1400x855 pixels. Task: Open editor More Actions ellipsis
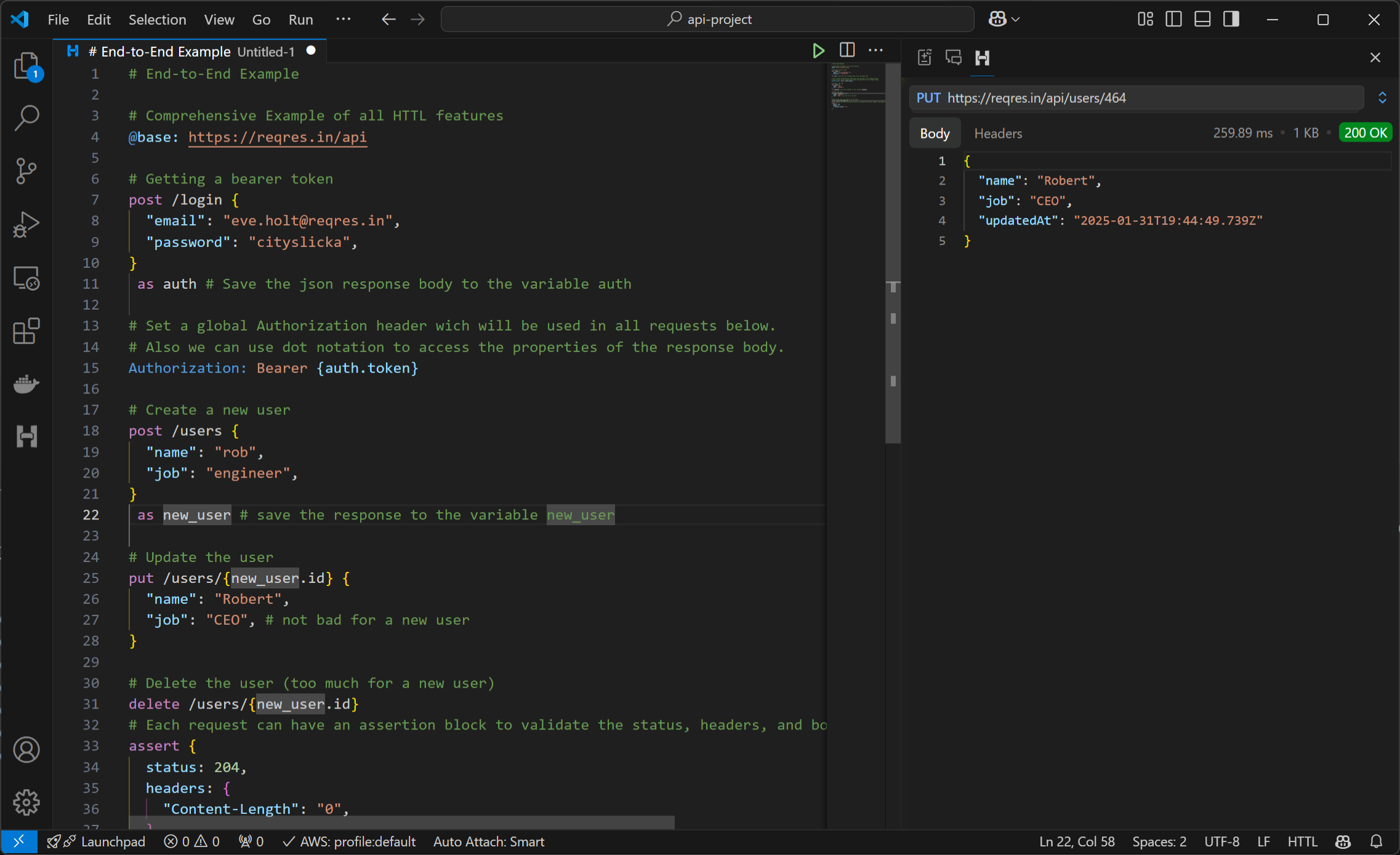click(875, 50)
